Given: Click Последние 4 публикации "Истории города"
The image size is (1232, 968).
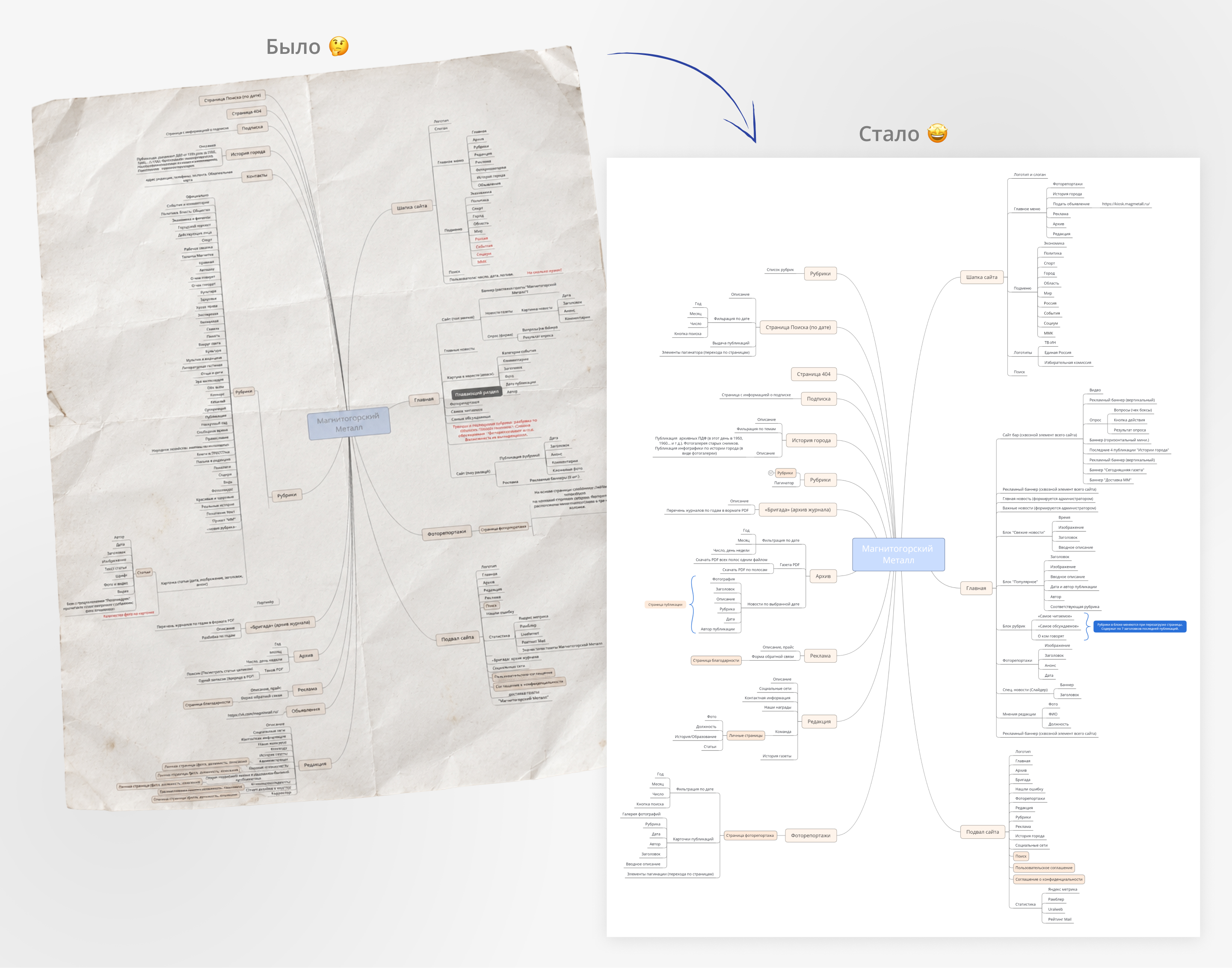Looking at the screenshot, I should pyautogui.click(x=1128, y=450).
